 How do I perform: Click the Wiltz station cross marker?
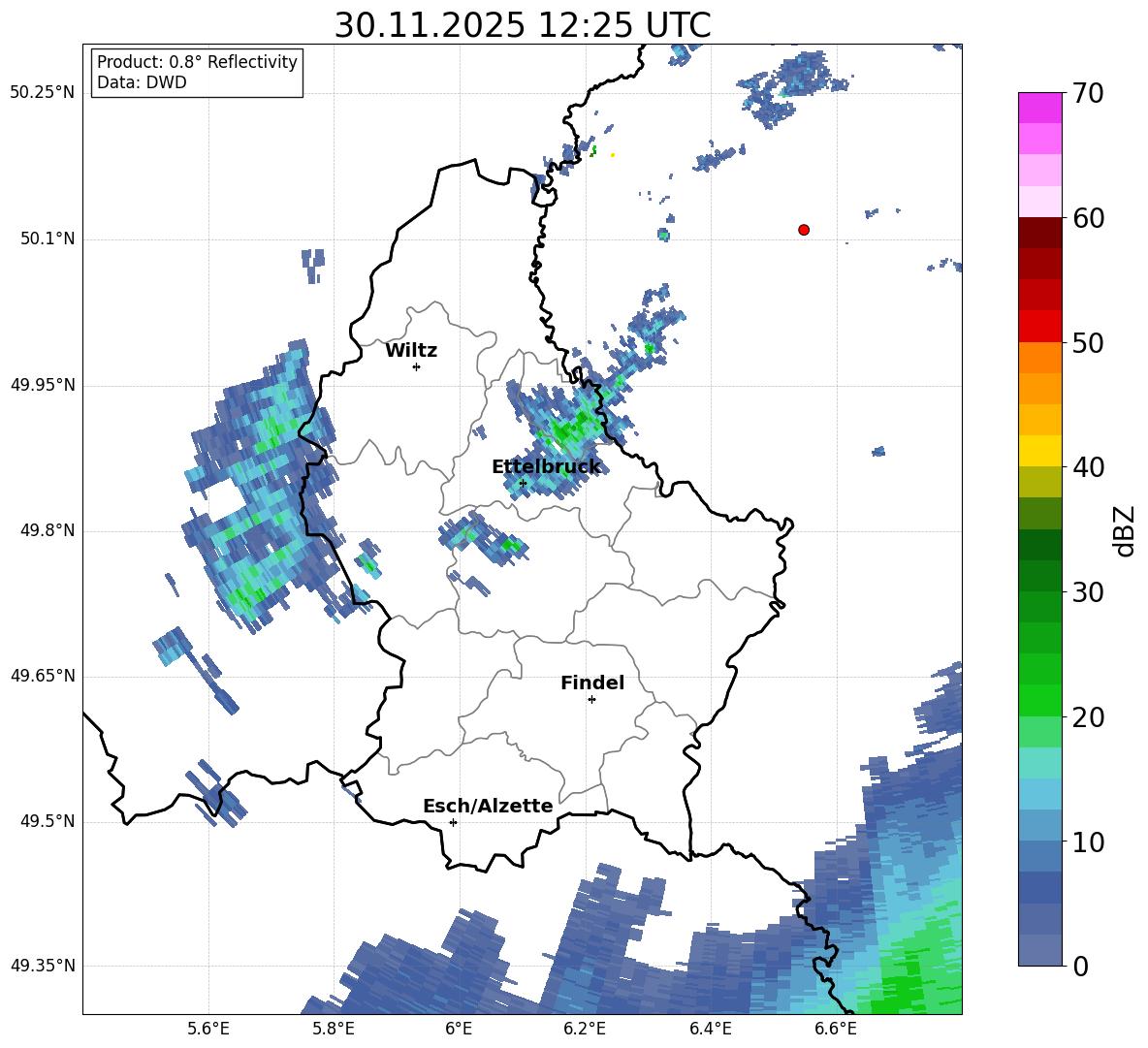tap(417, 366)
